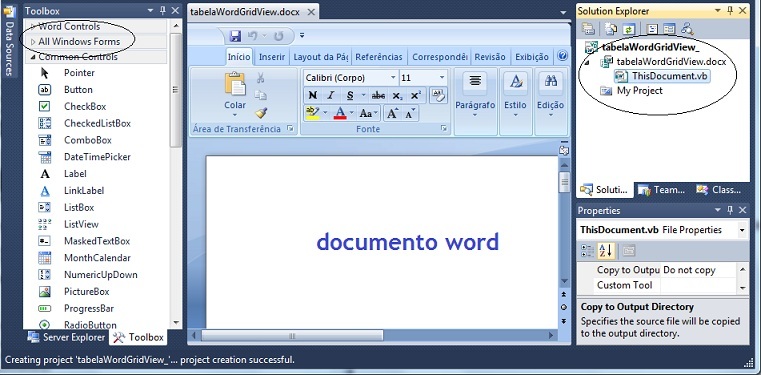
Task: Click the red font color swatch button
Action: 340,113
